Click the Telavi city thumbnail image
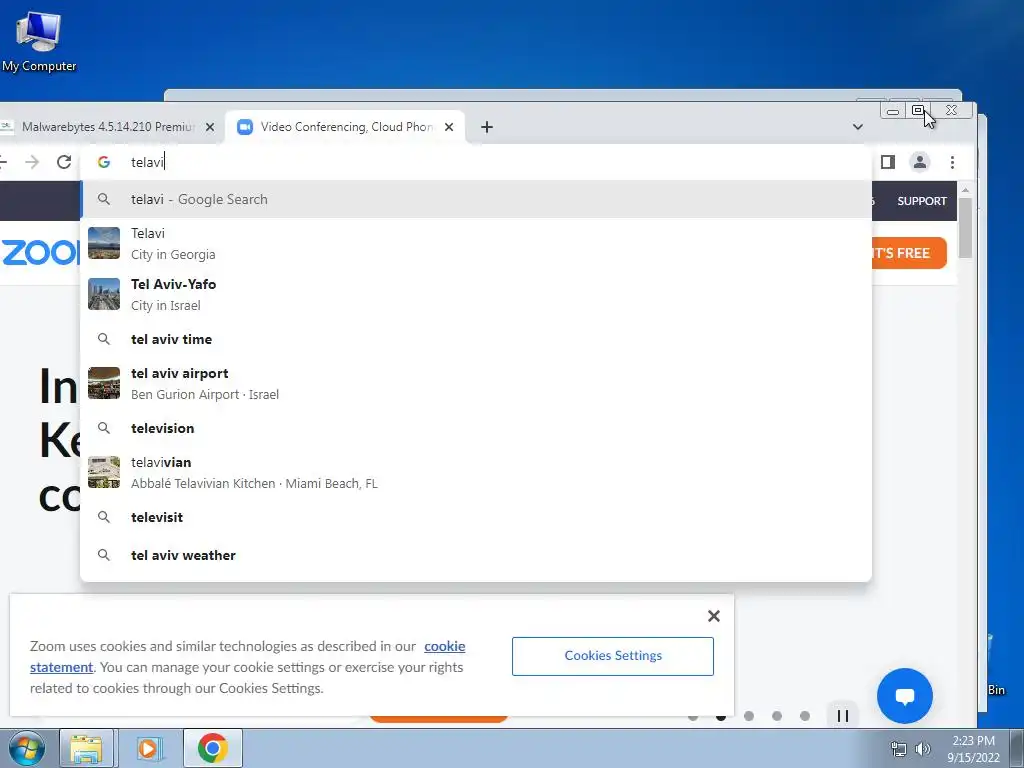 point(104,243)
